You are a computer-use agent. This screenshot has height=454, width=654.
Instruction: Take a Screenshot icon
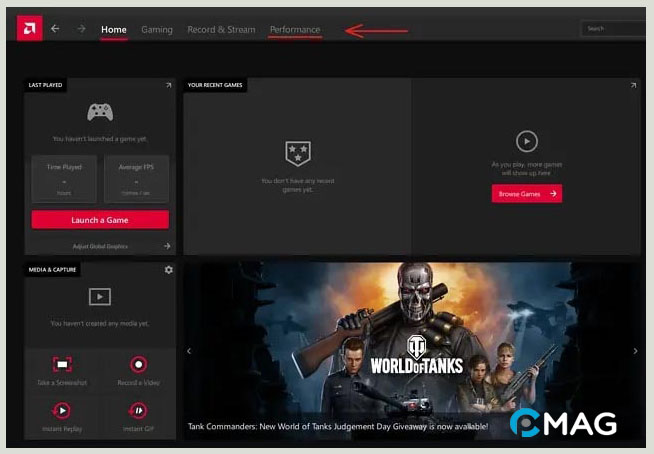[x=63, y=365]
